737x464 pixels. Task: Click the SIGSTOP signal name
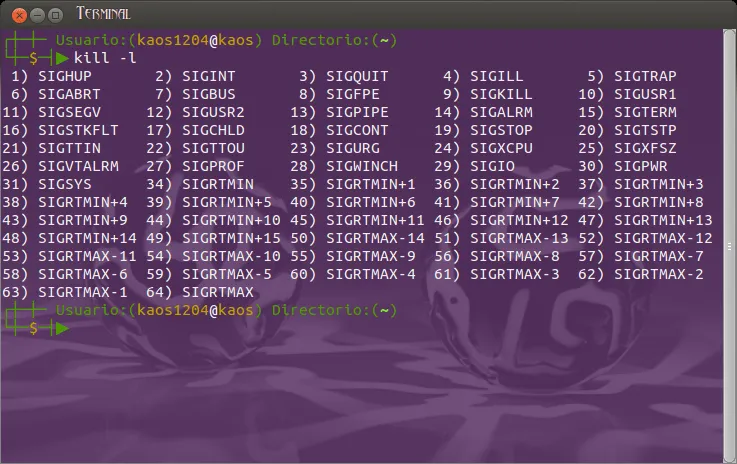pyautogui.click(x=502, y=130)
